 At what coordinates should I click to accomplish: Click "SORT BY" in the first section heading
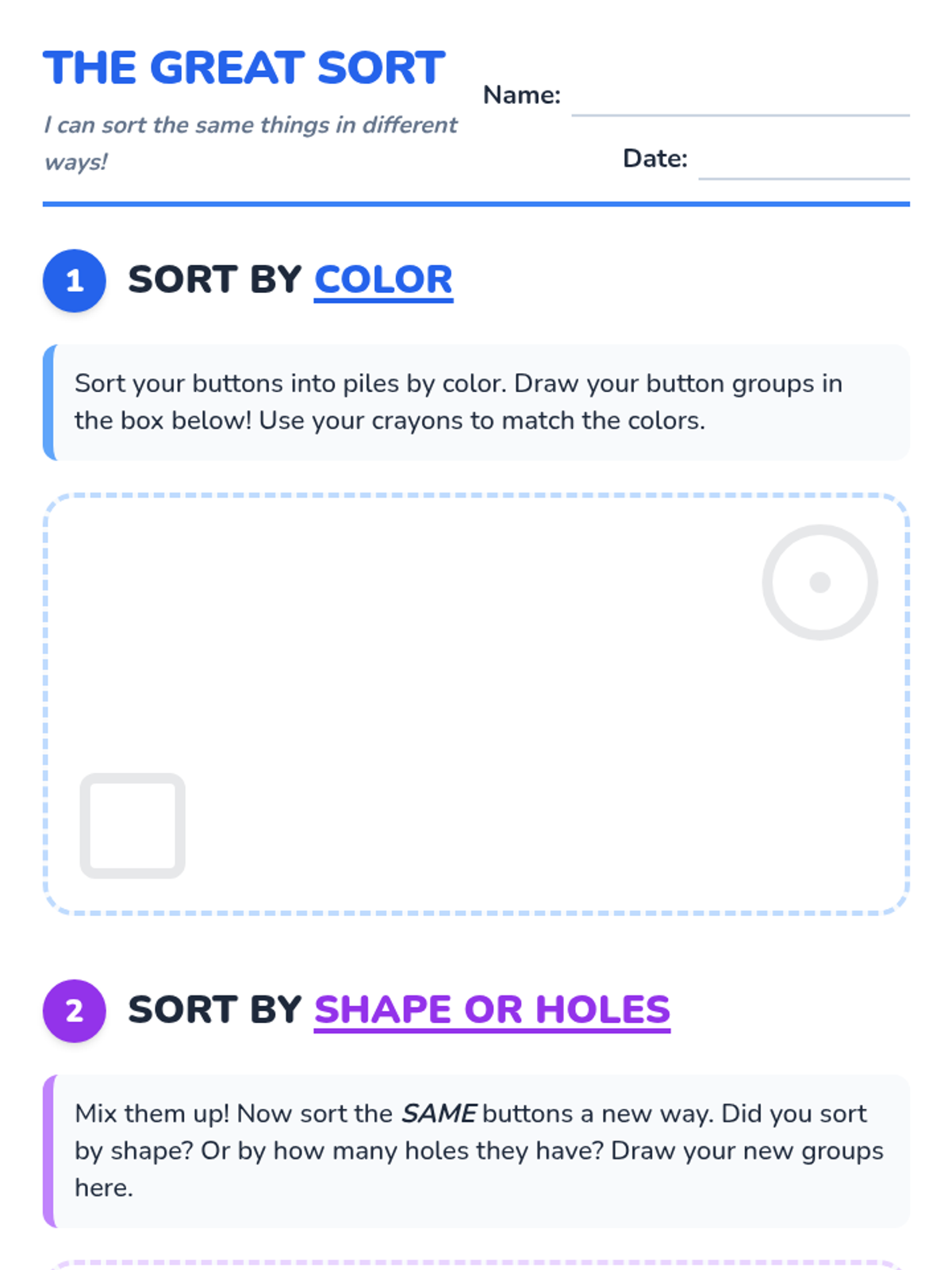(215, 280)
